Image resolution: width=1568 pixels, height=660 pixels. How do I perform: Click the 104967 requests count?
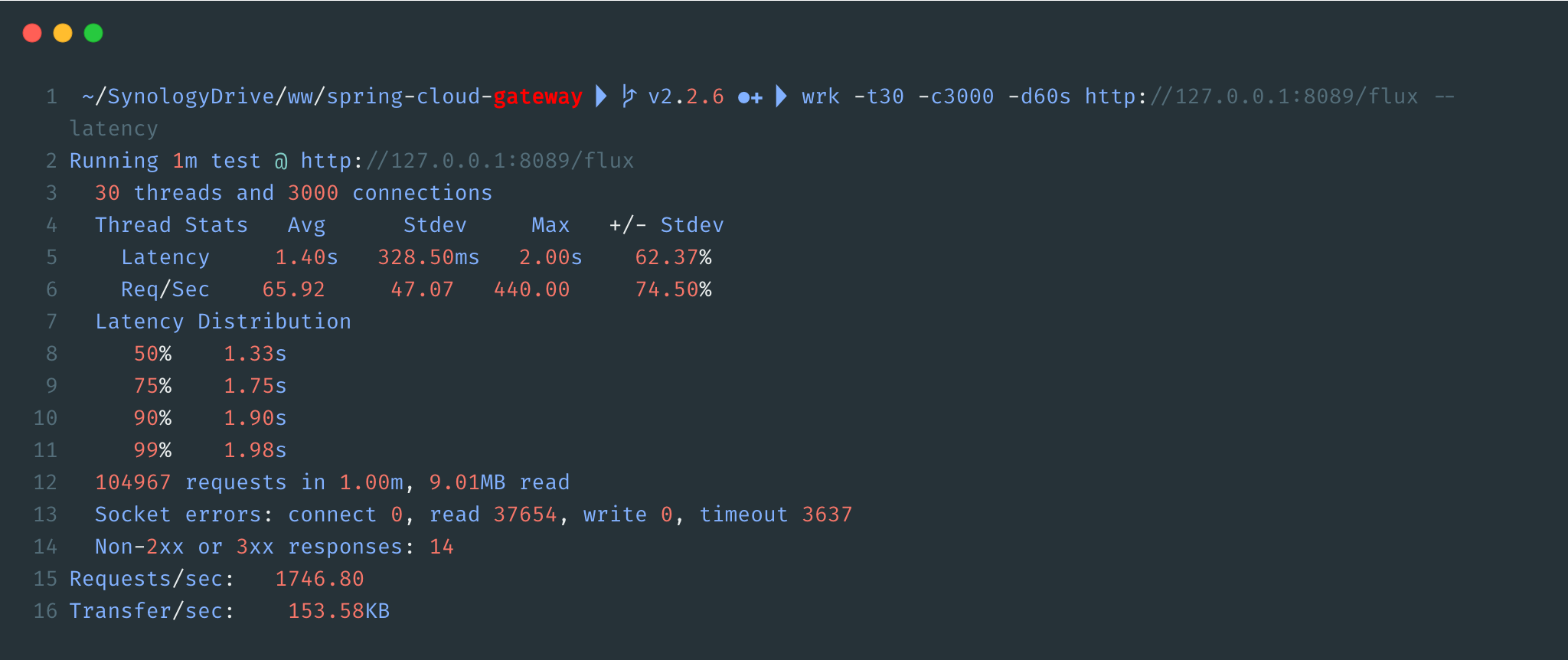(x=132, y=482)
